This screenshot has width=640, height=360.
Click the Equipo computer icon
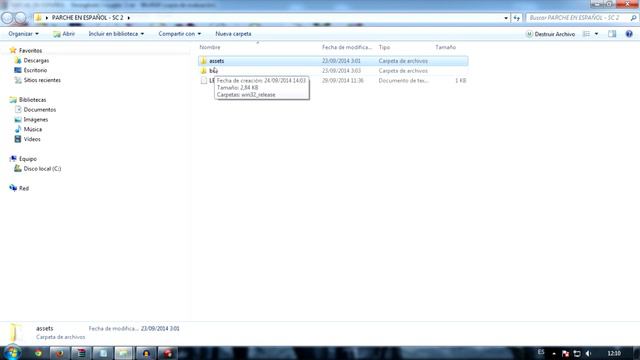(x=13, y=158)
